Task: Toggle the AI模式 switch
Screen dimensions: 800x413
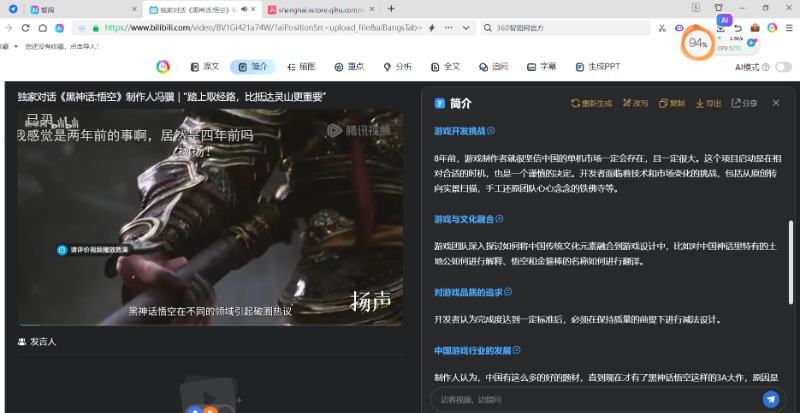Action: (783, 67)
